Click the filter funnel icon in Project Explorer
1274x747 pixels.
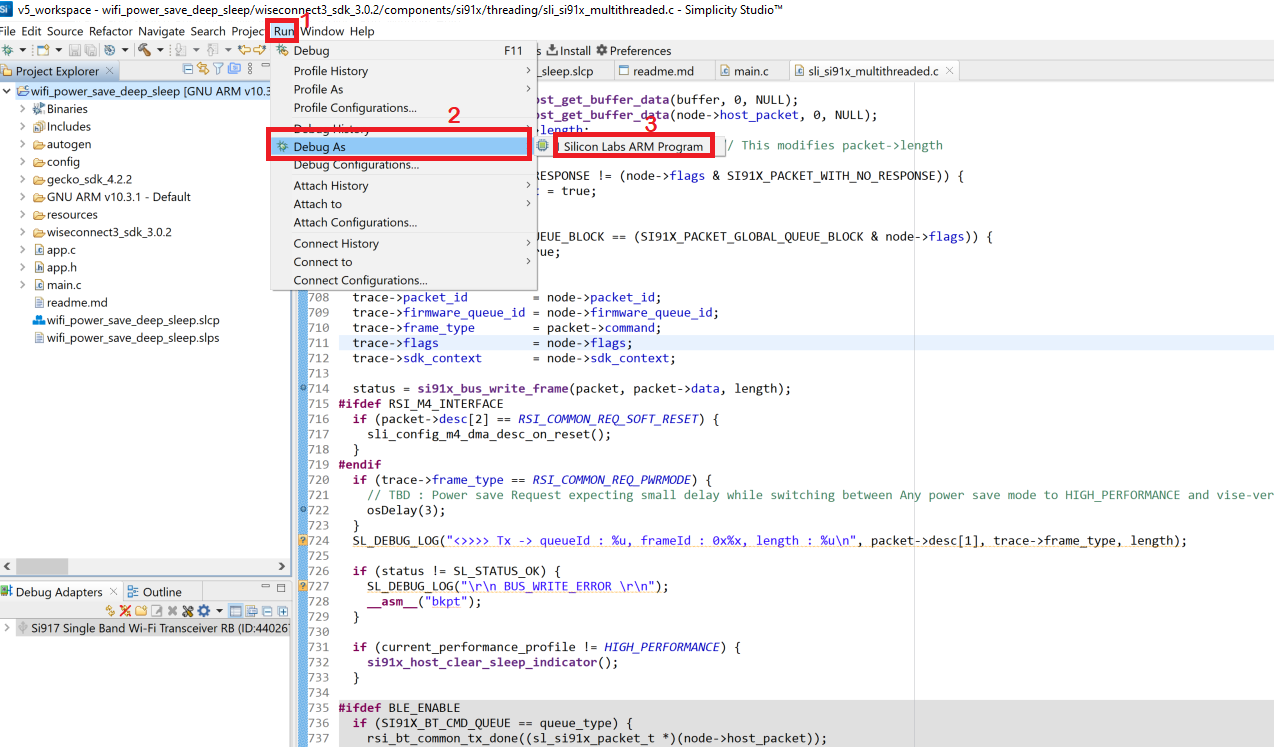click(x=218, y=69)
